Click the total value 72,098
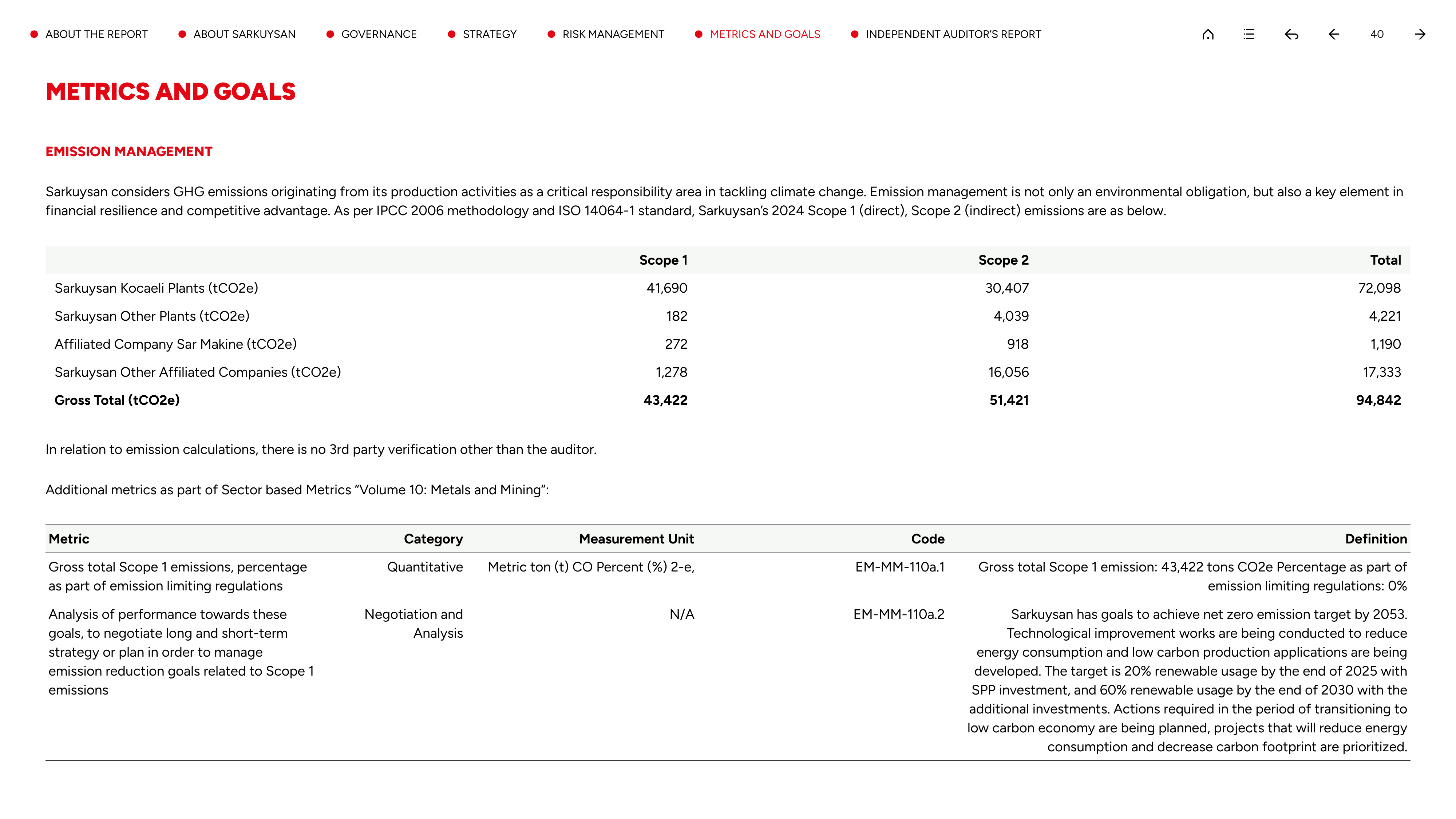 click(x=1379, y=288)
